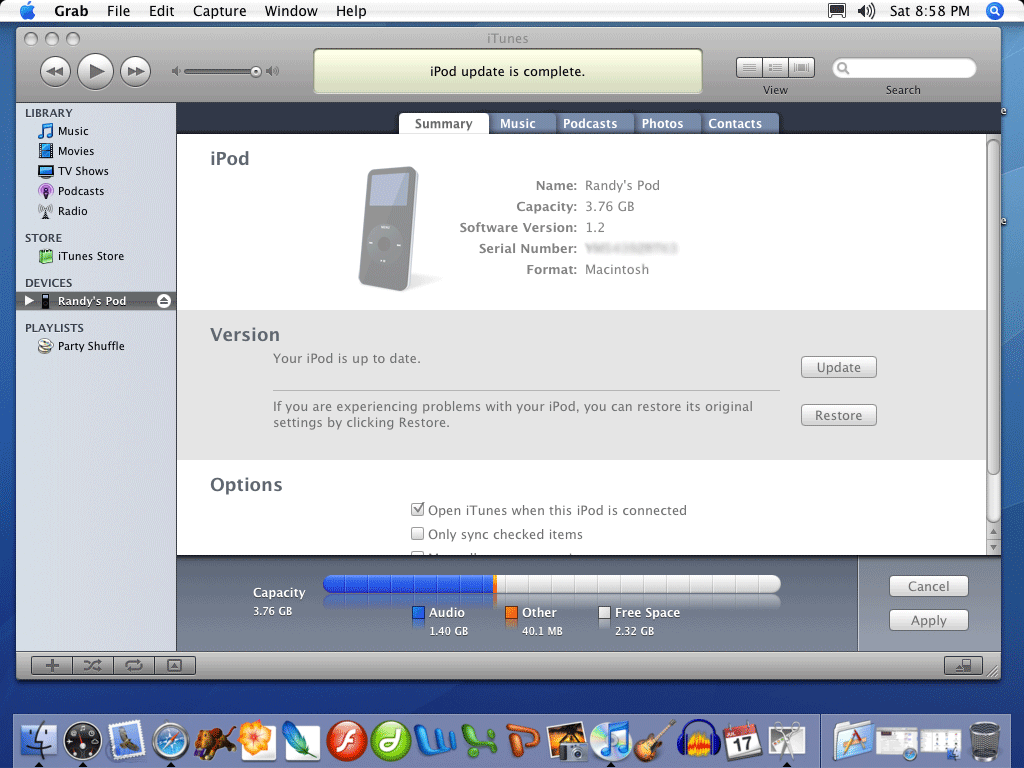Open the Capture menu
Viewport: 1024px width, 768px height.
(219, 11)
